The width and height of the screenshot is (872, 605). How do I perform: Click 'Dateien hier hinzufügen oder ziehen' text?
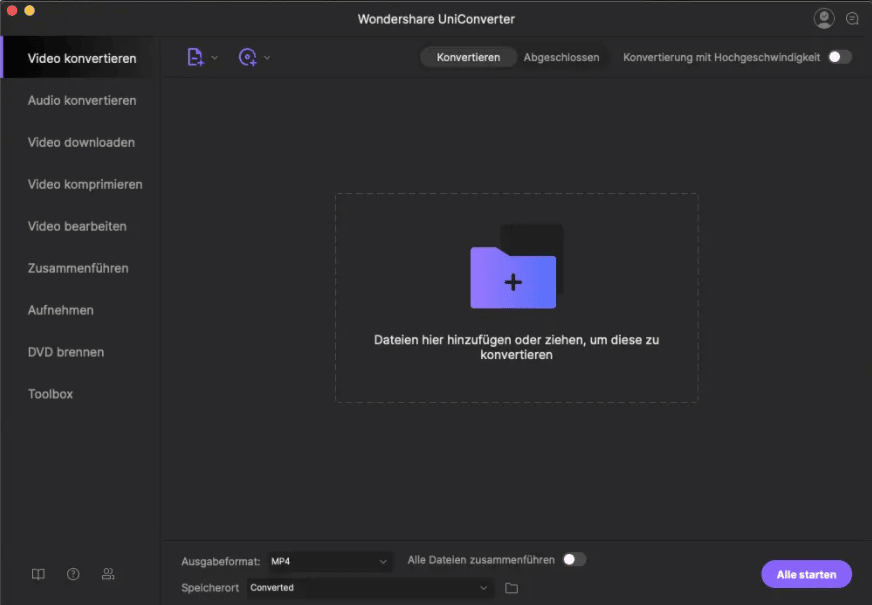coord(516,347)
